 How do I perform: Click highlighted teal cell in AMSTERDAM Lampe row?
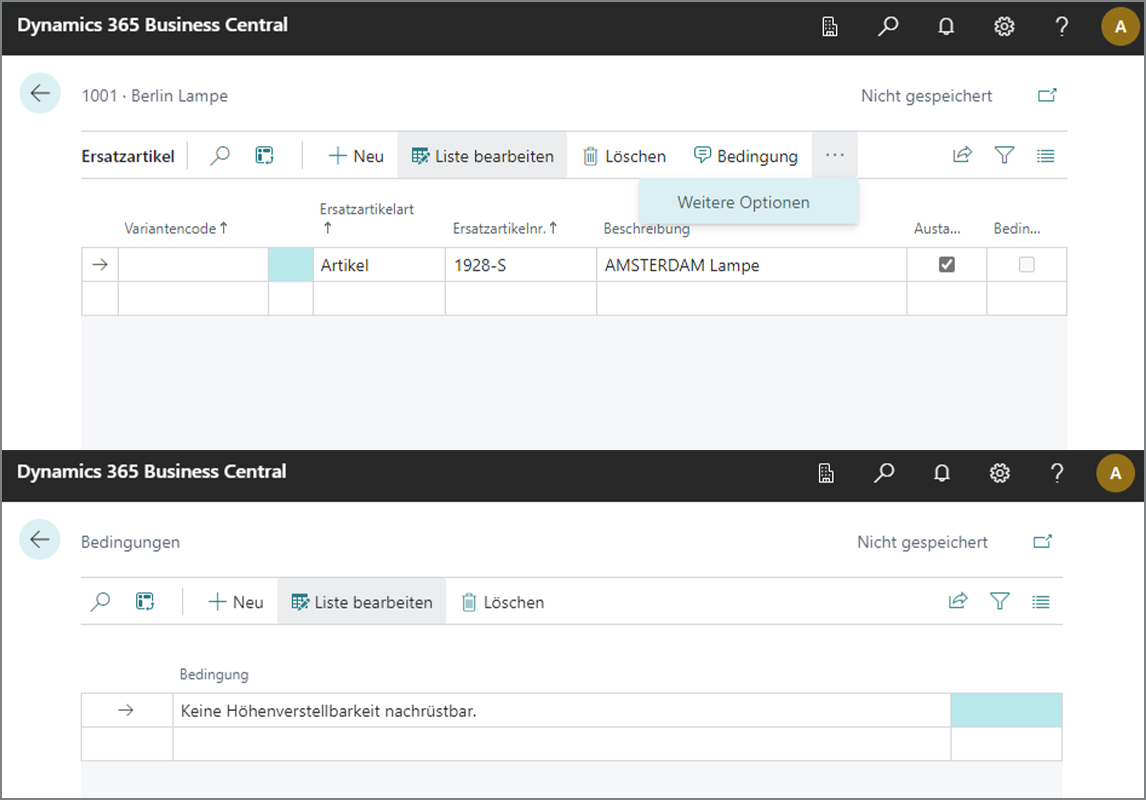[x=291, y=264]
